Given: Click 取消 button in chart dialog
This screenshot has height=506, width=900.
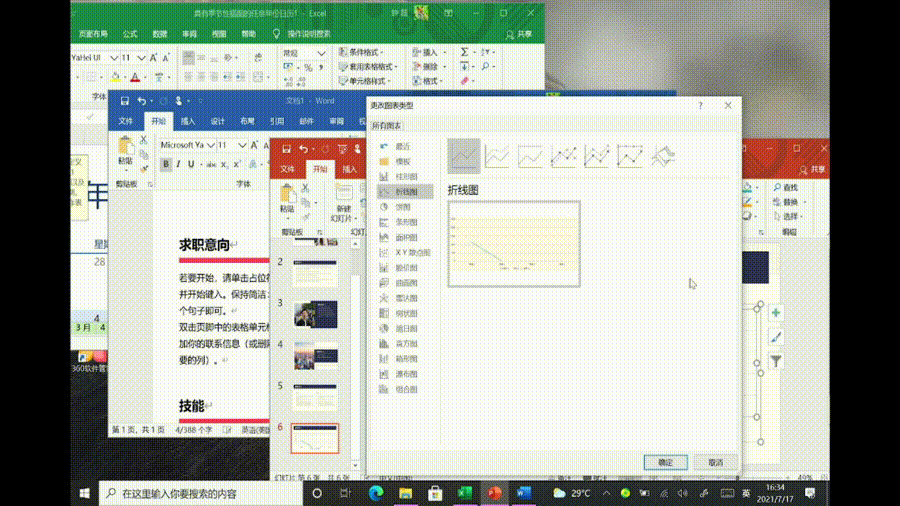Looking at the screenshot, I should 715,462.
